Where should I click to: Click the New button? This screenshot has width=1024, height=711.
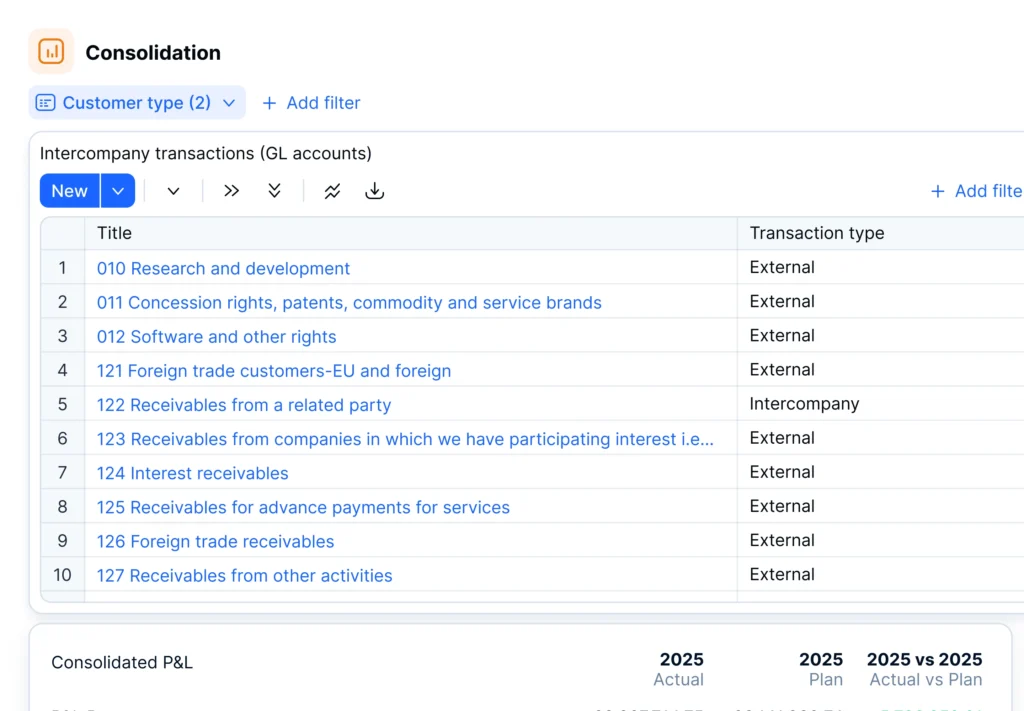tap(68, 190)
